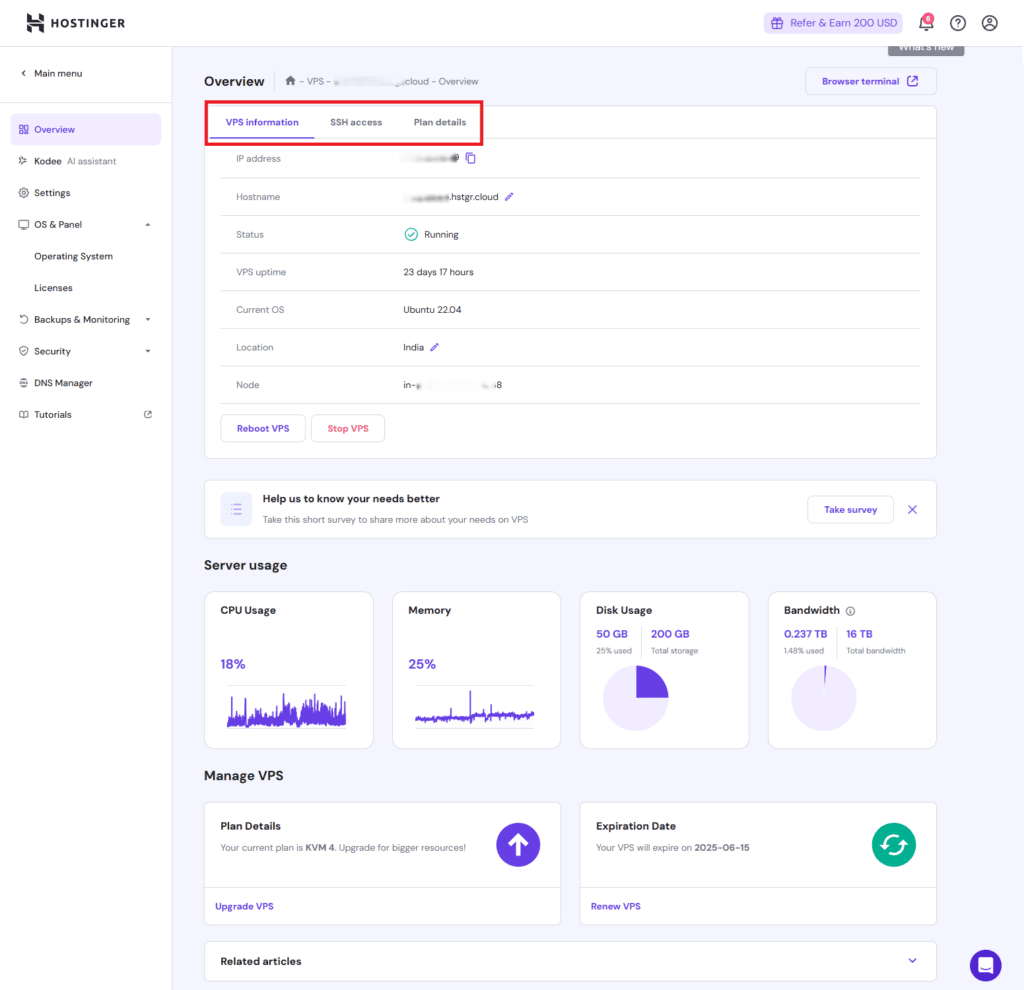Click the 18% CPU usage value

[232, 664]
